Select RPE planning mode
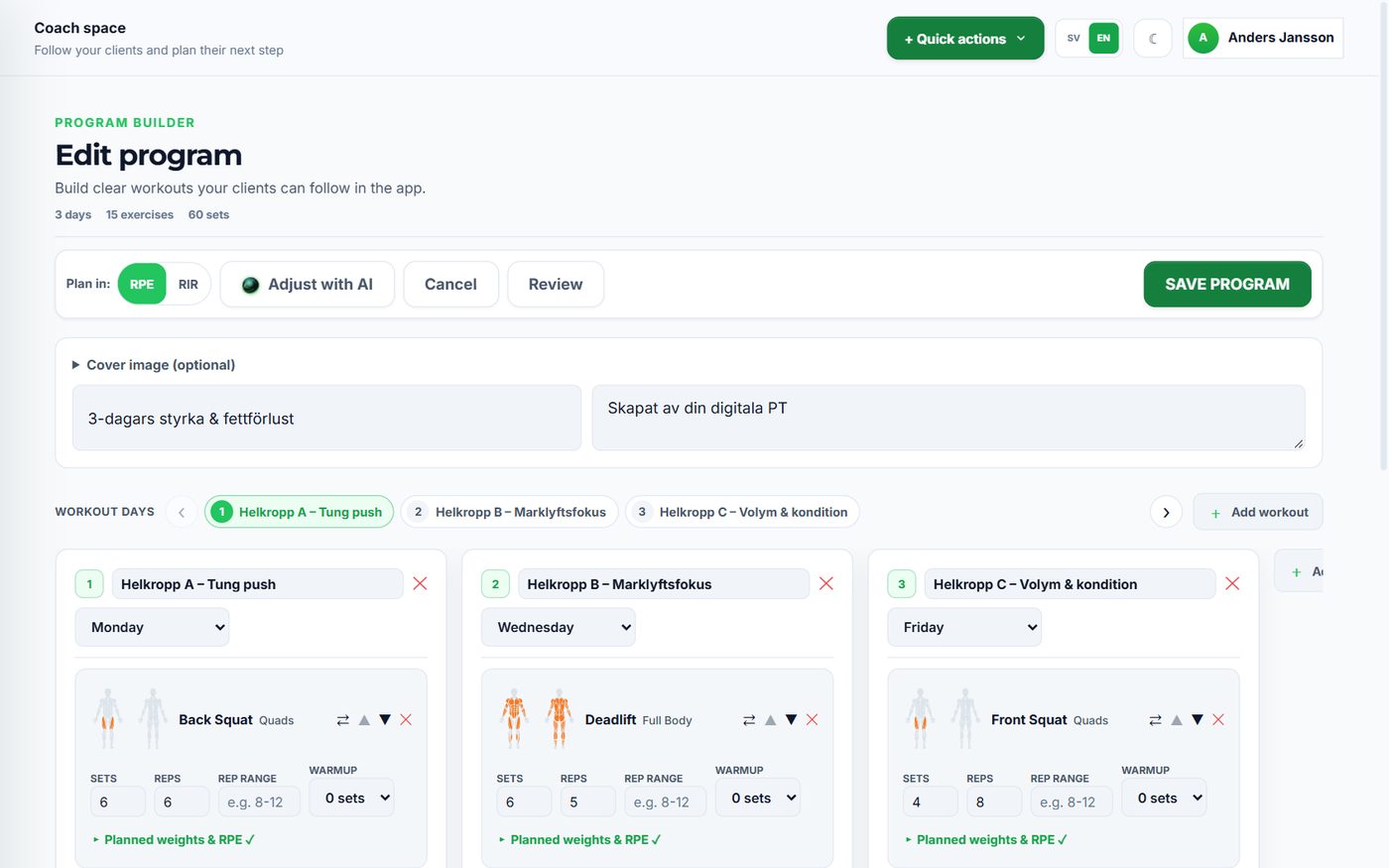This screenshot has width=1389, height=868. (x=142, y=284)
